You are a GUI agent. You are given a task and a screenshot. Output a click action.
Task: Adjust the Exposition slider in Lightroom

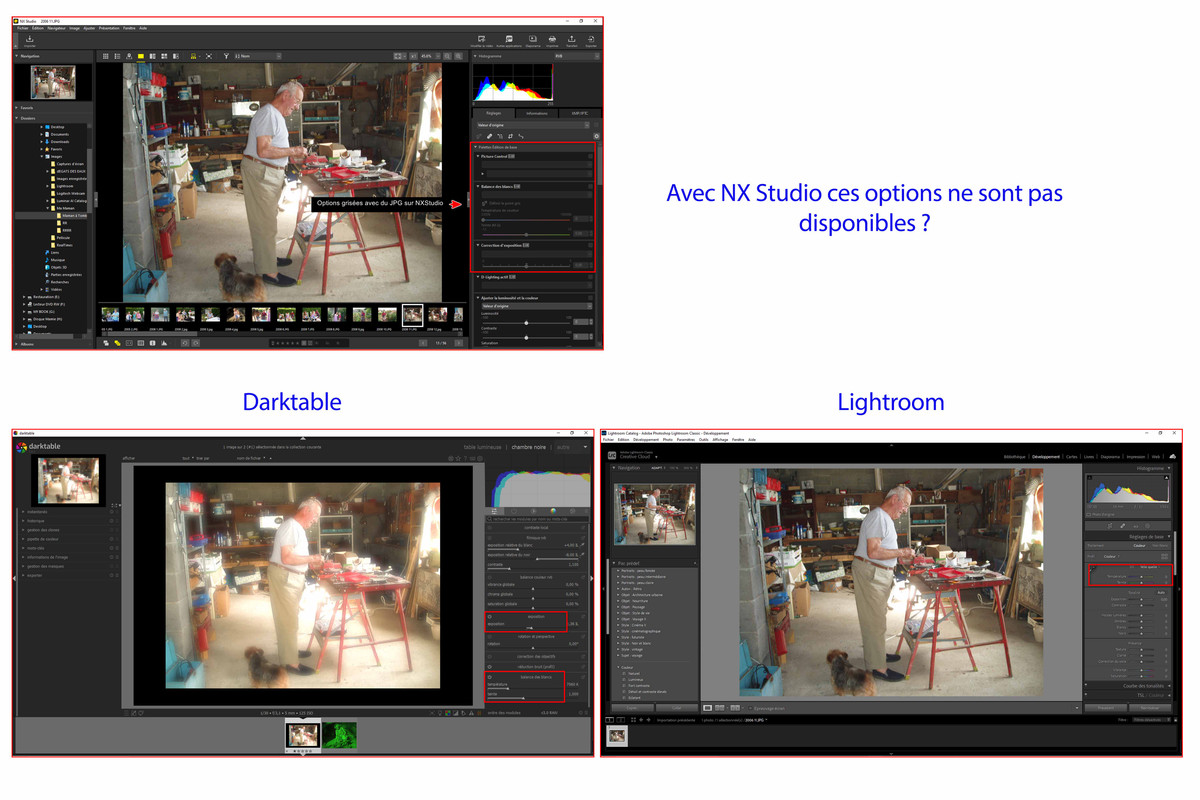tap(1141, 599)
